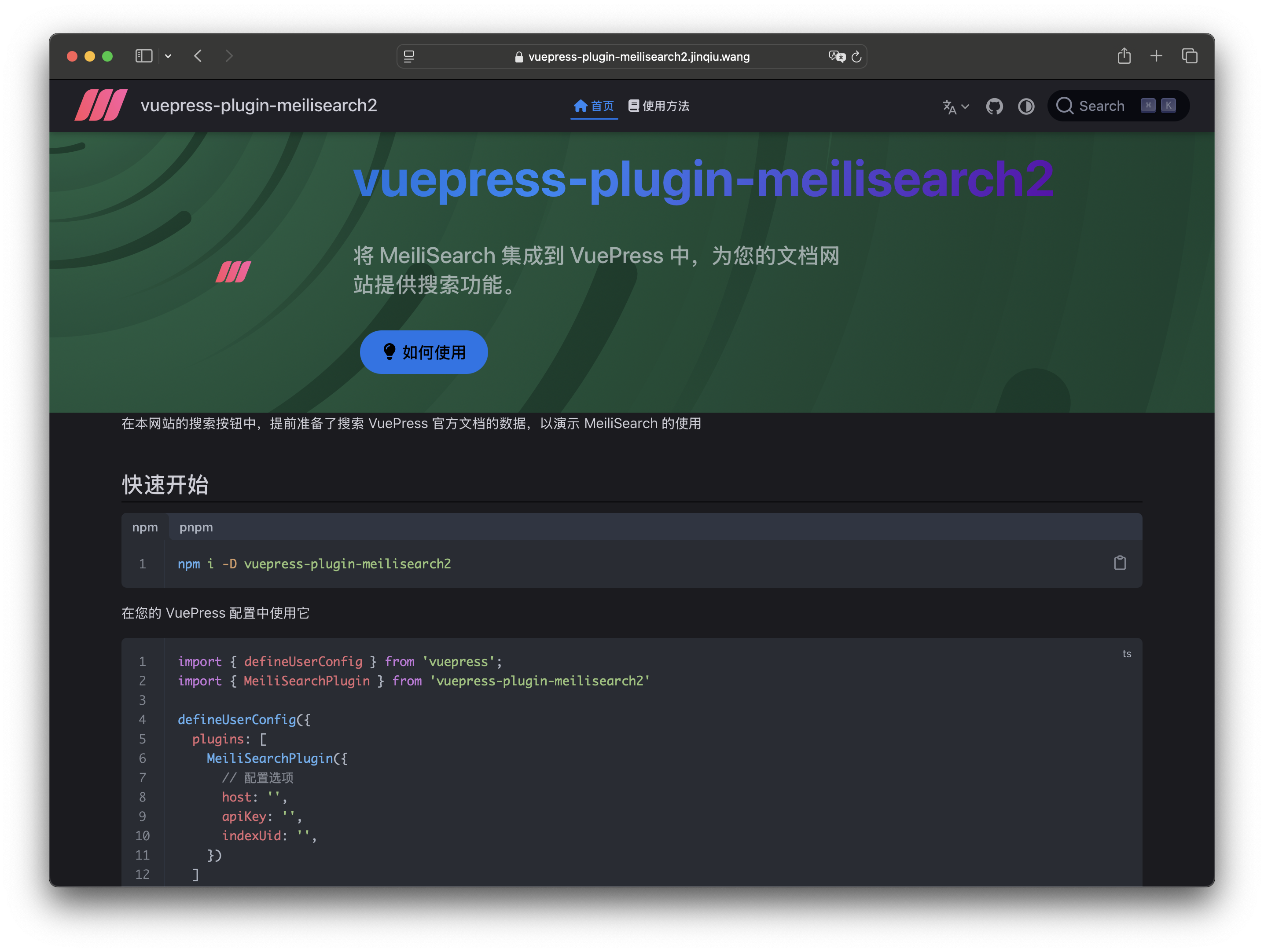This screenshot has width=1264, height=952.
Task: Click the translate page icon
Action: click(x=837, y=56)
